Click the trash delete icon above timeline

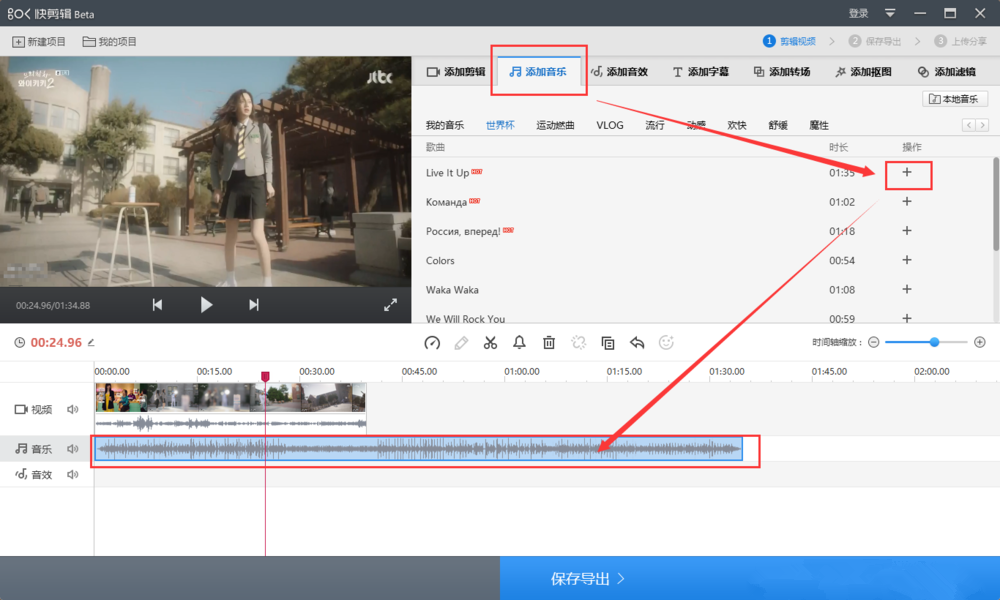pyautogui.click(x=549, y=343)
